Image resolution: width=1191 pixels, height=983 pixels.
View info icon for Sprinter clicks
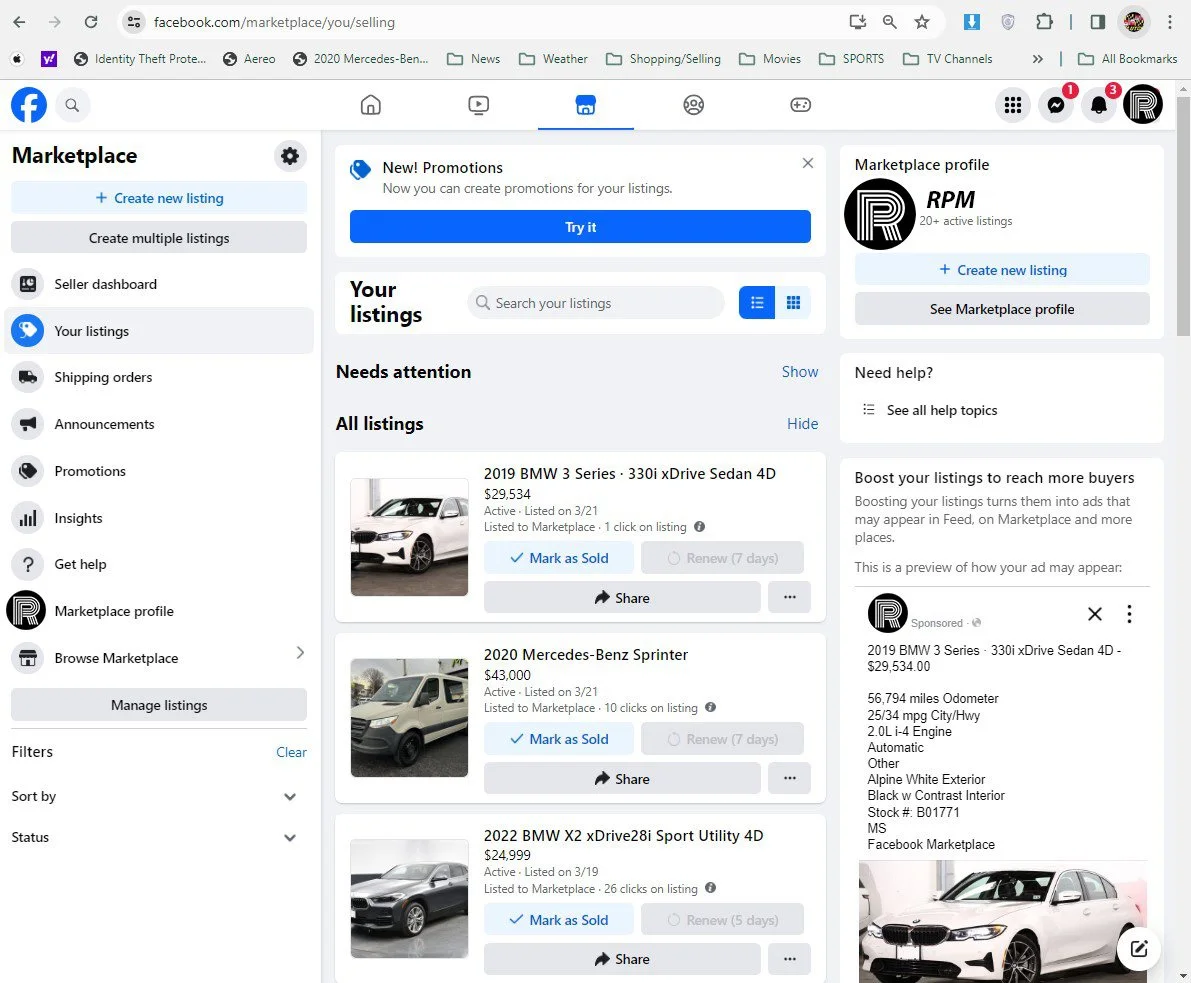coord(710,707)
